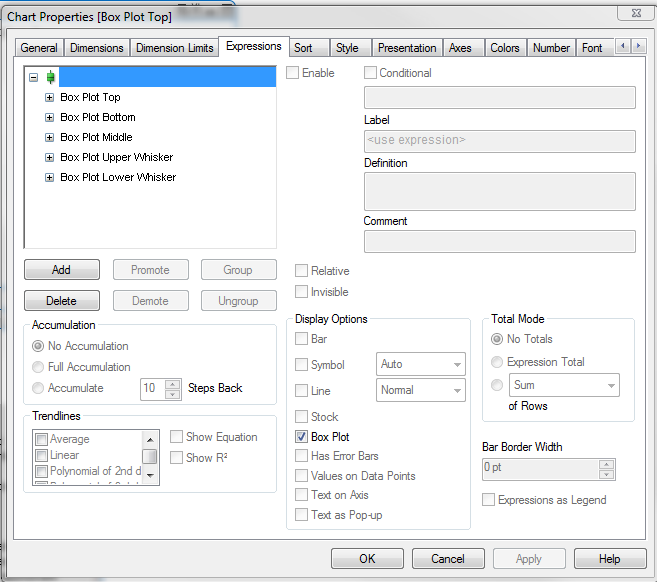This screenshot has height=582, width=657.
Task: Select the Expression Total radio button
Action: [x=497, y=362]
